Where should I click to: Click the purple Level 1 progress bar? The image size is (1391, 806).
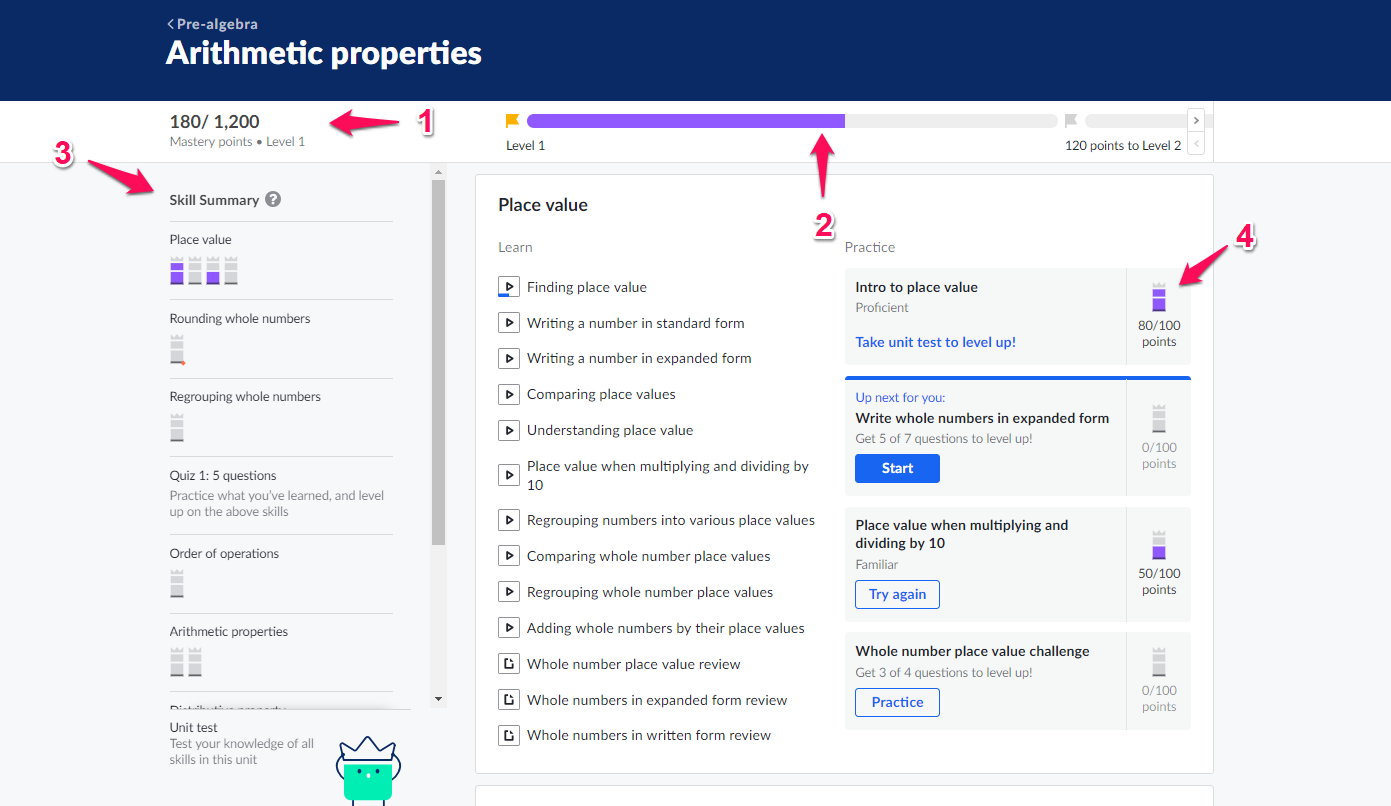pyautogui.click(x=685, y=121)
